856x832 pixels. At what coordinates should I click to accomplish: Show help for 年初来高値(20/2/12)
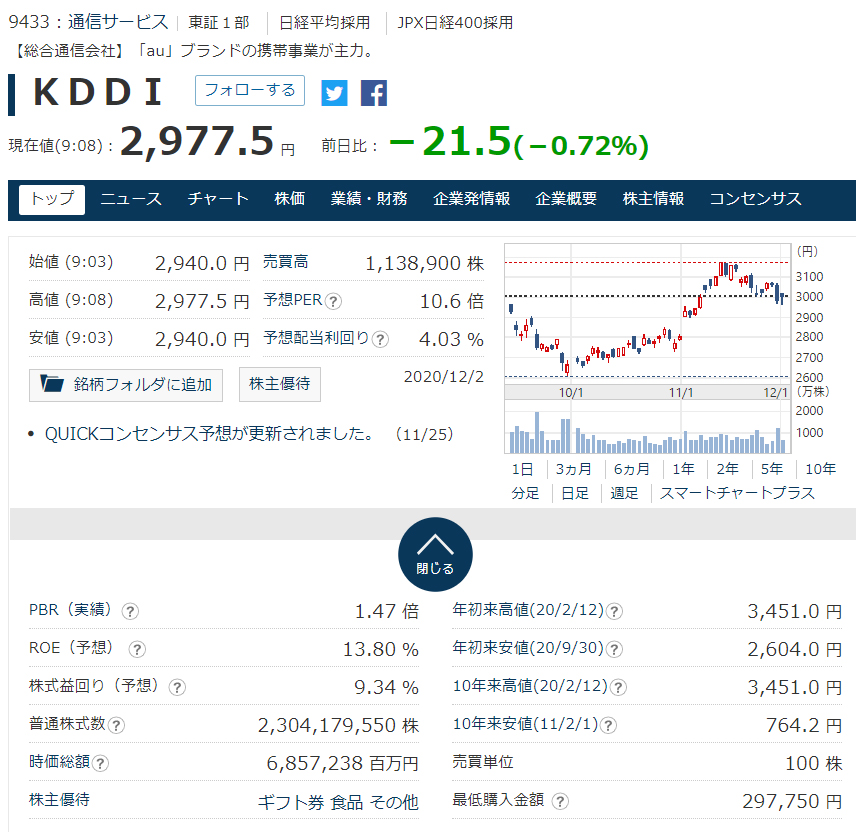coord(614,611)
